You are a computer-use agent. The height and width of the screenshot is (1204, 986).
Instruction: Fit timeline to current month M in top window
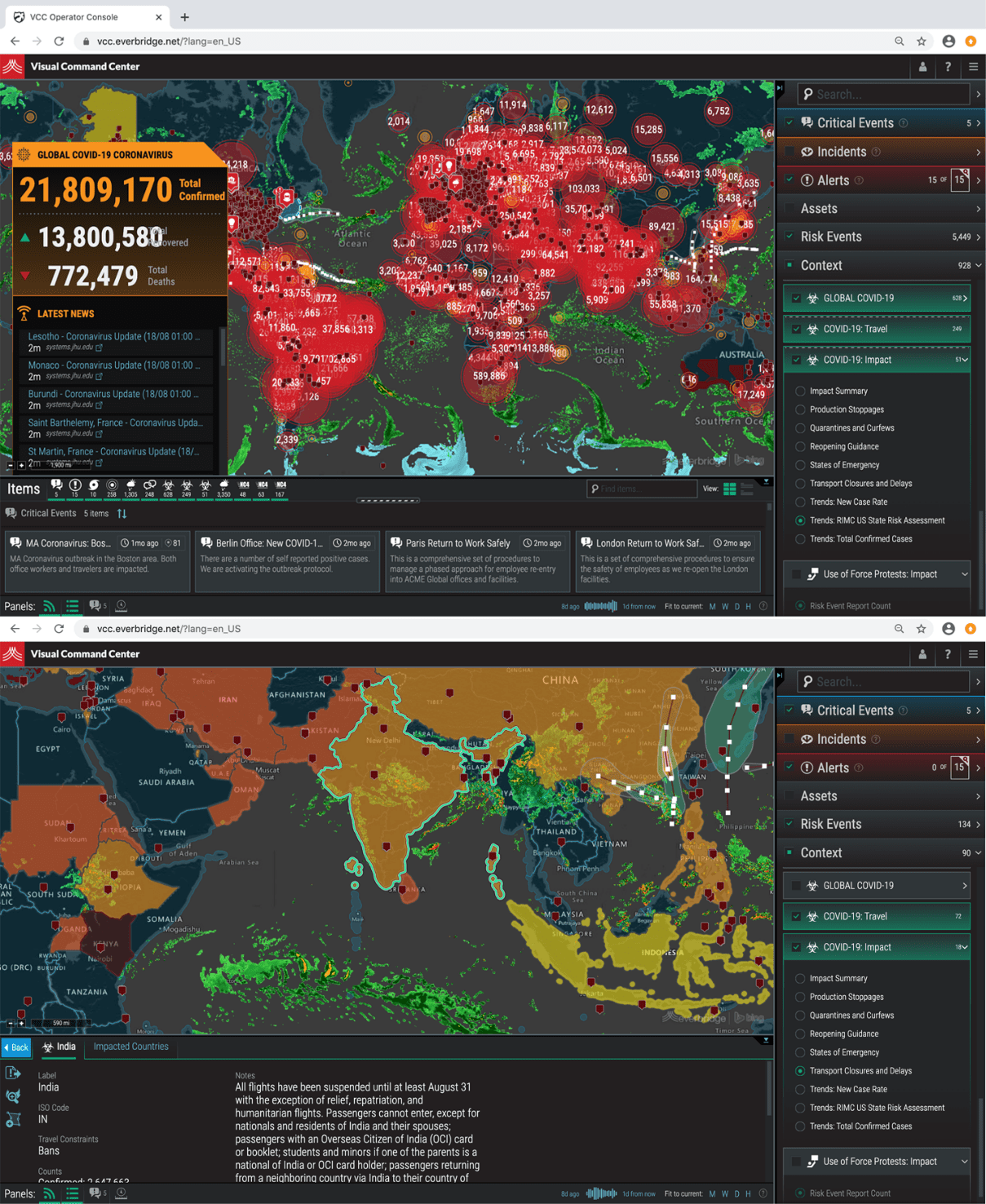click(x=713, y=607)
